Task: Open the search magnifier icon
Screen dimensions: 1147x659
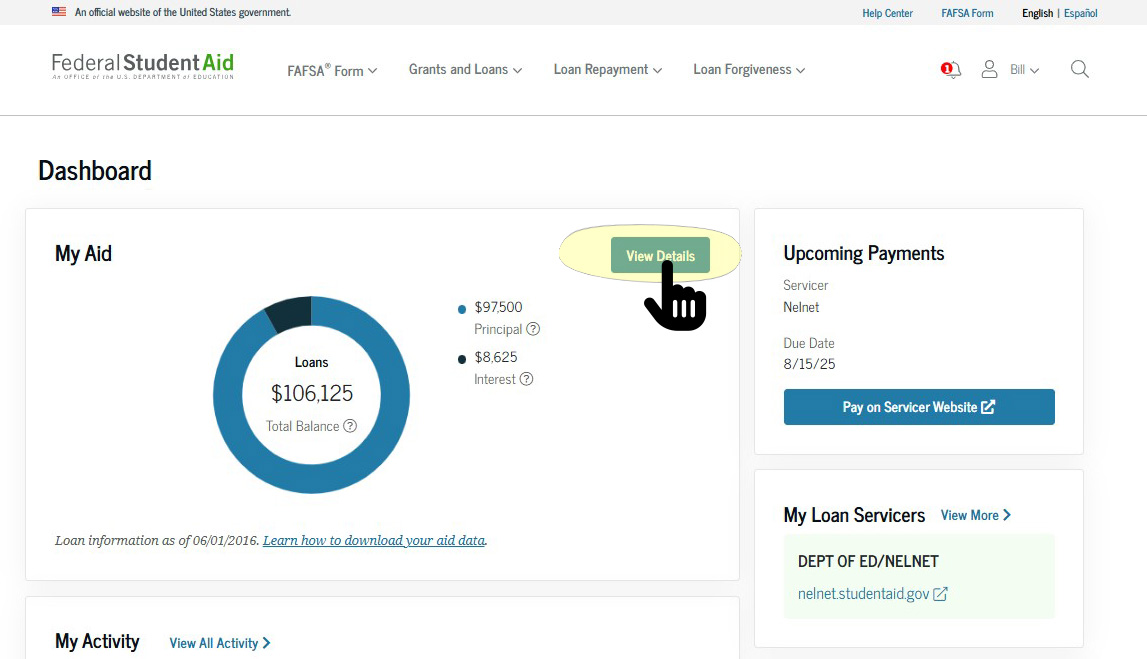Action: (x=1079, y=69)
